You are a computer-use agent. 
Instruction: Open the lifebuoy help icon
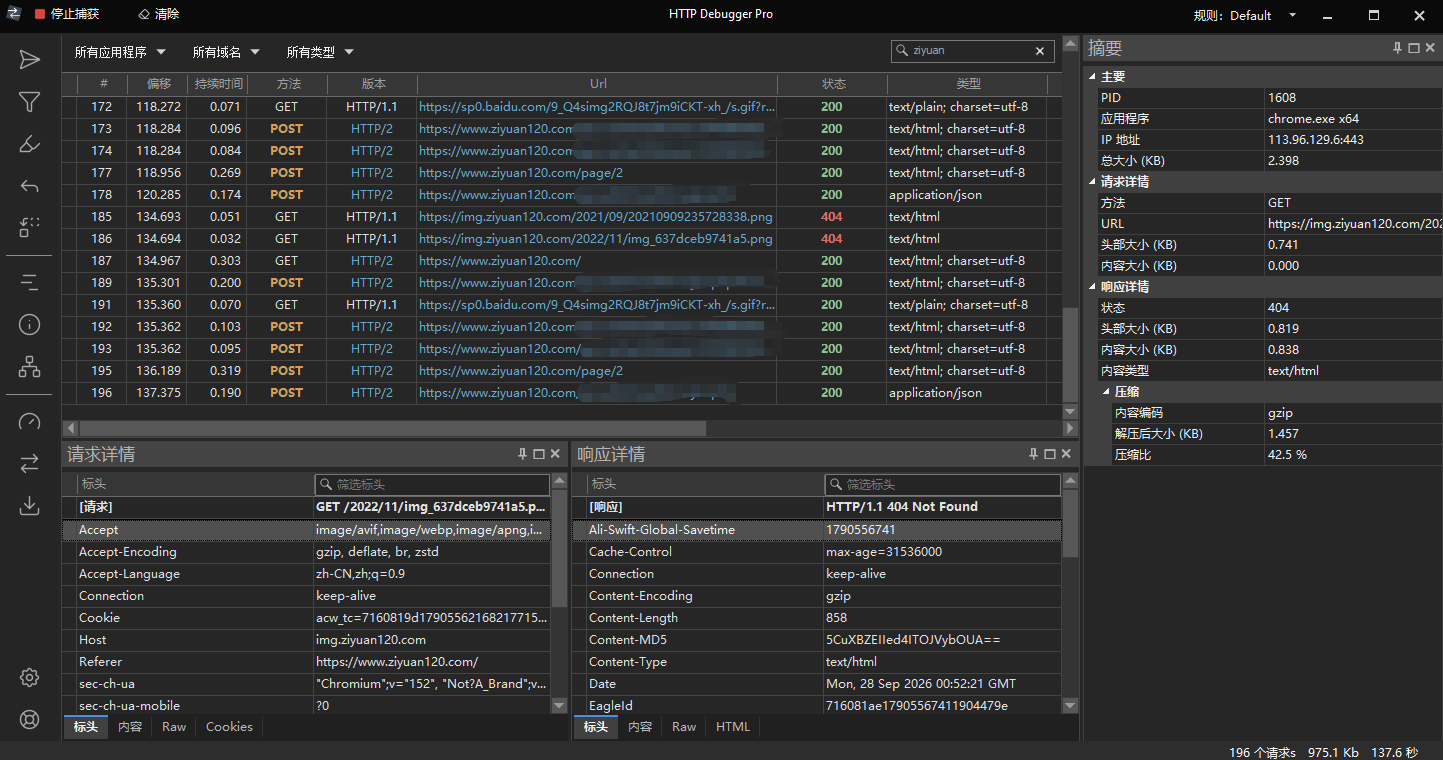pyautogui.click(x=30, y=719)
